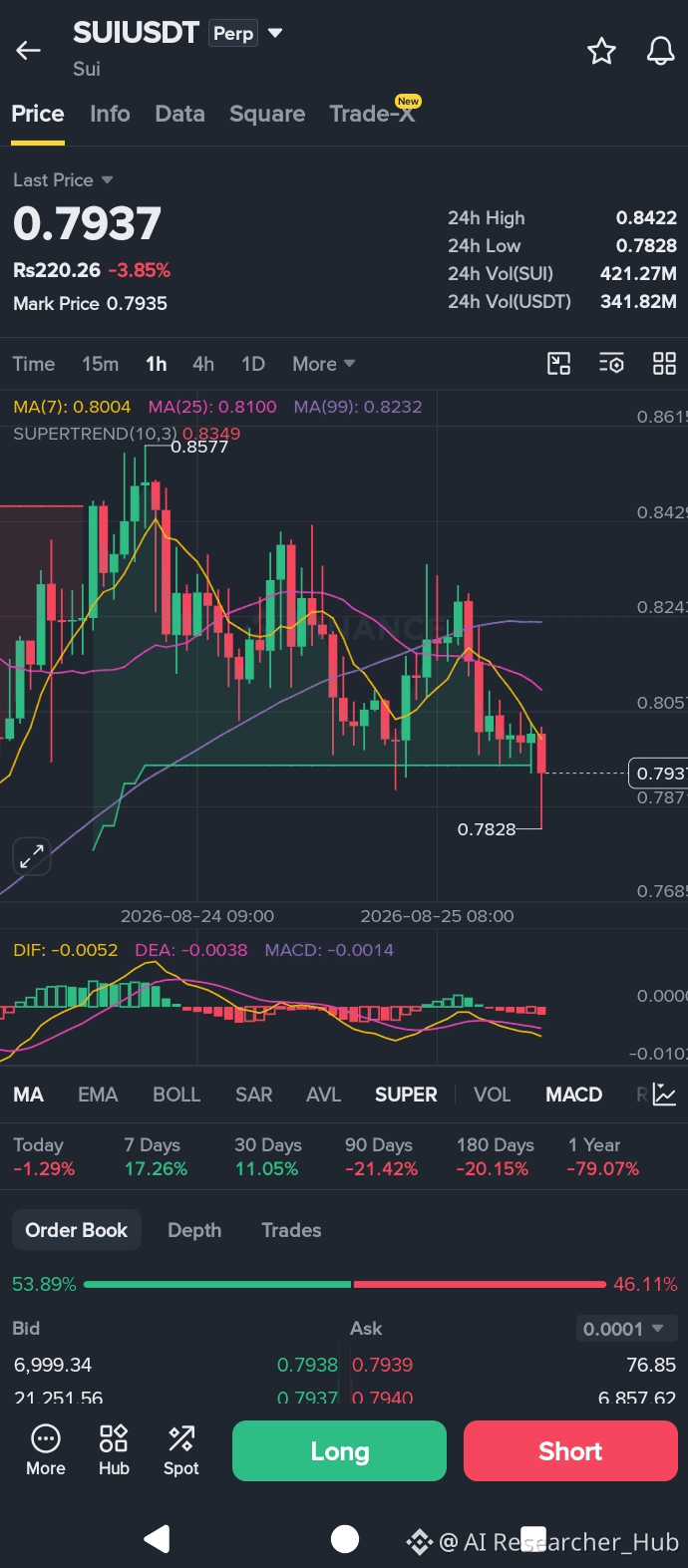Open price alert bell icon

[x=660, y=51]
